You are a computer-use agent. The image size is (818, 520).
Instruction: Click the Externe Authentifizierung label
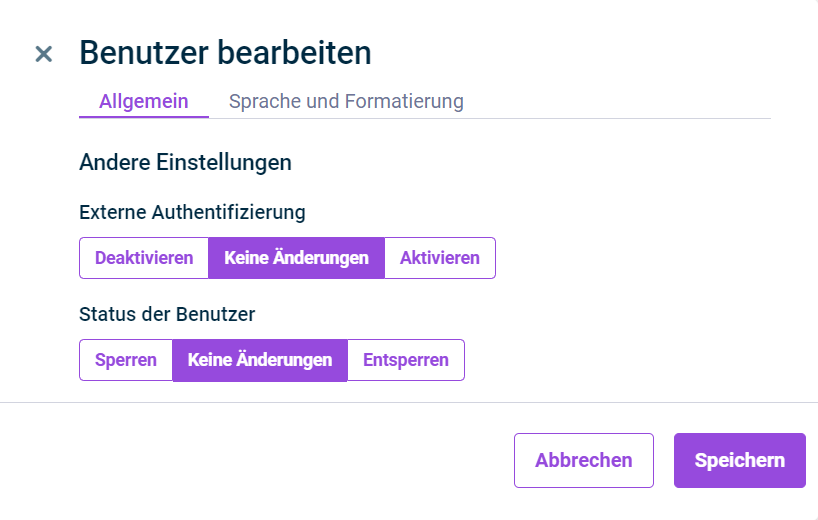(192, 212)
